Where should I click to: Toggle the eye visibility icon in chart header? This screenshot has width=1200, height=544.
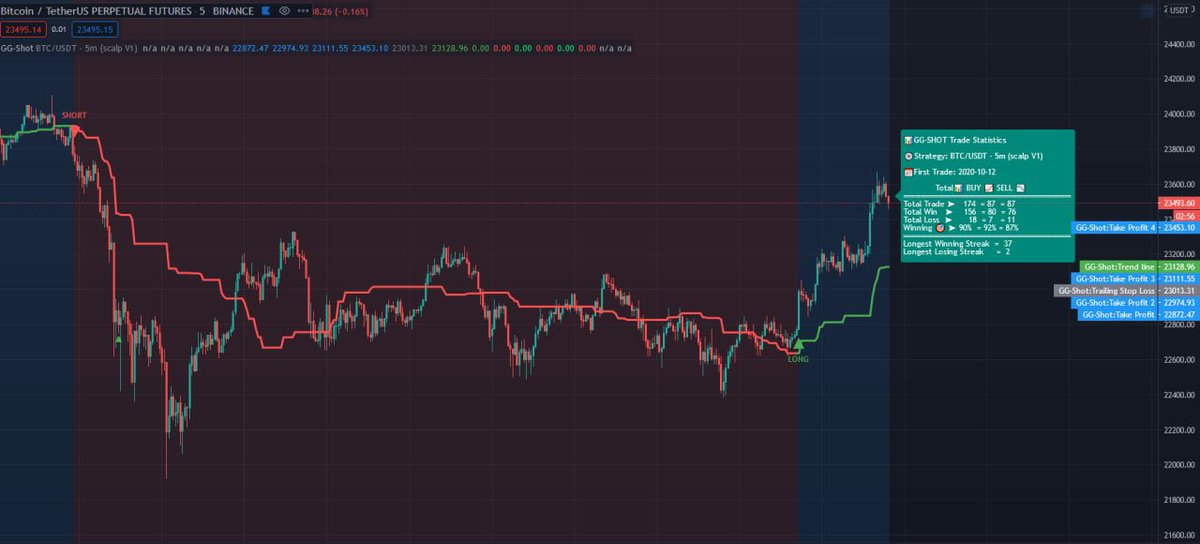[x=285, y=10]
